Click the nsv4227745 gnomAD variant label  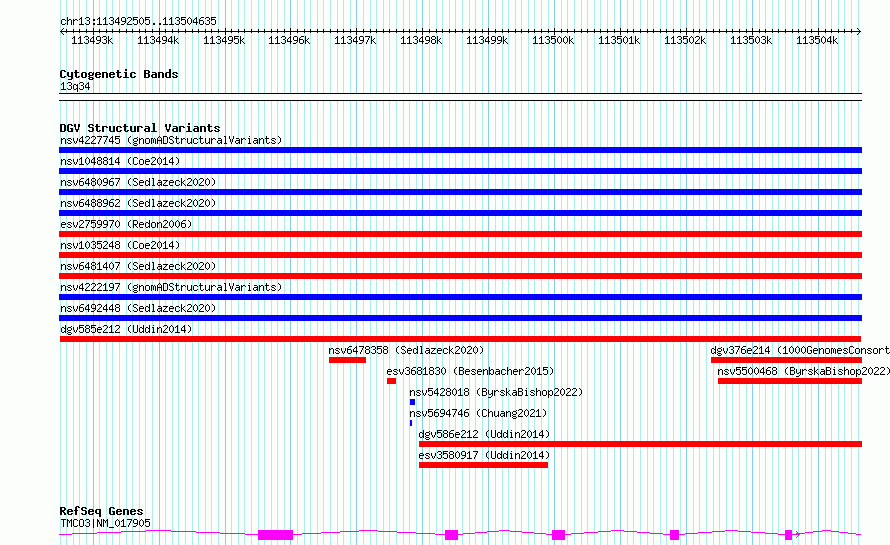(171, 140)
